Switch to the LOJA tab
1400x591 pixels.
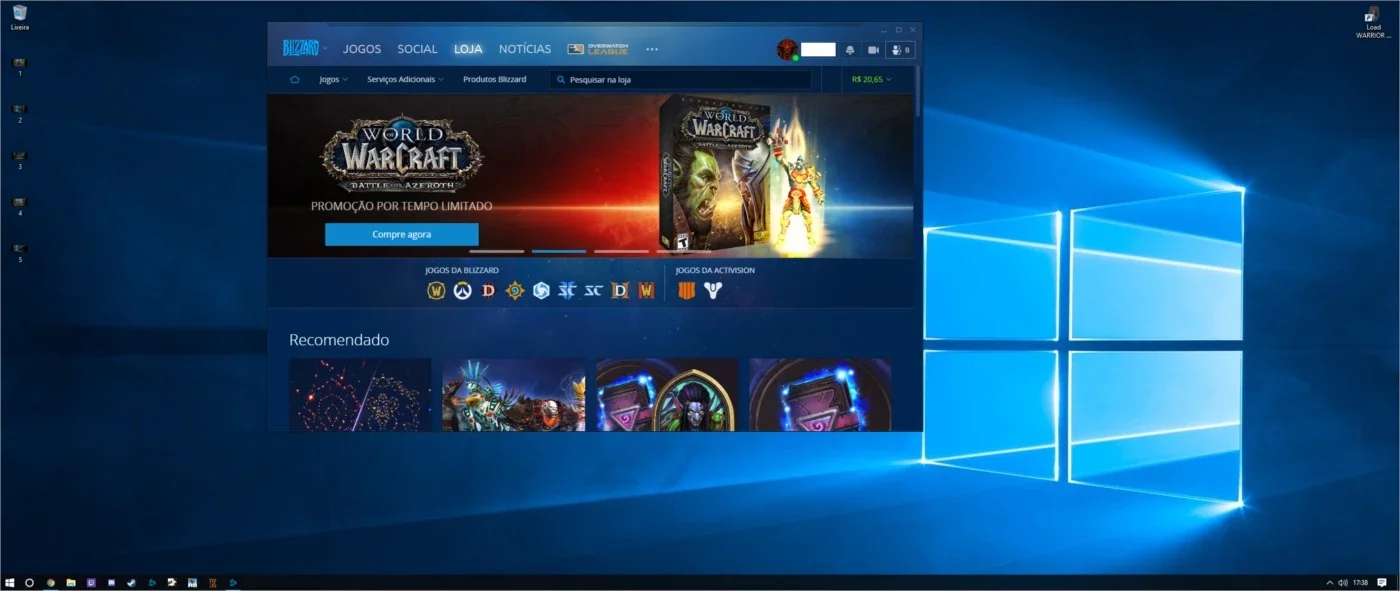(x=468, y=49)
